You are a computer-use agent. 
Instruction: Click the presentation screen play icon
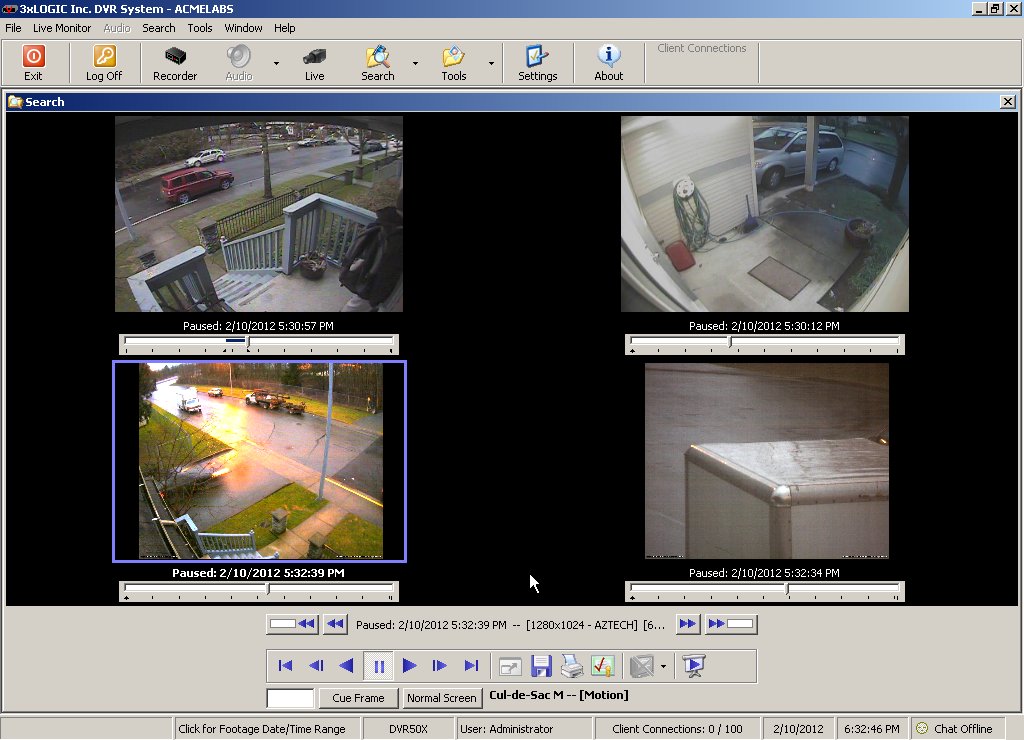[x=694, y=666]
